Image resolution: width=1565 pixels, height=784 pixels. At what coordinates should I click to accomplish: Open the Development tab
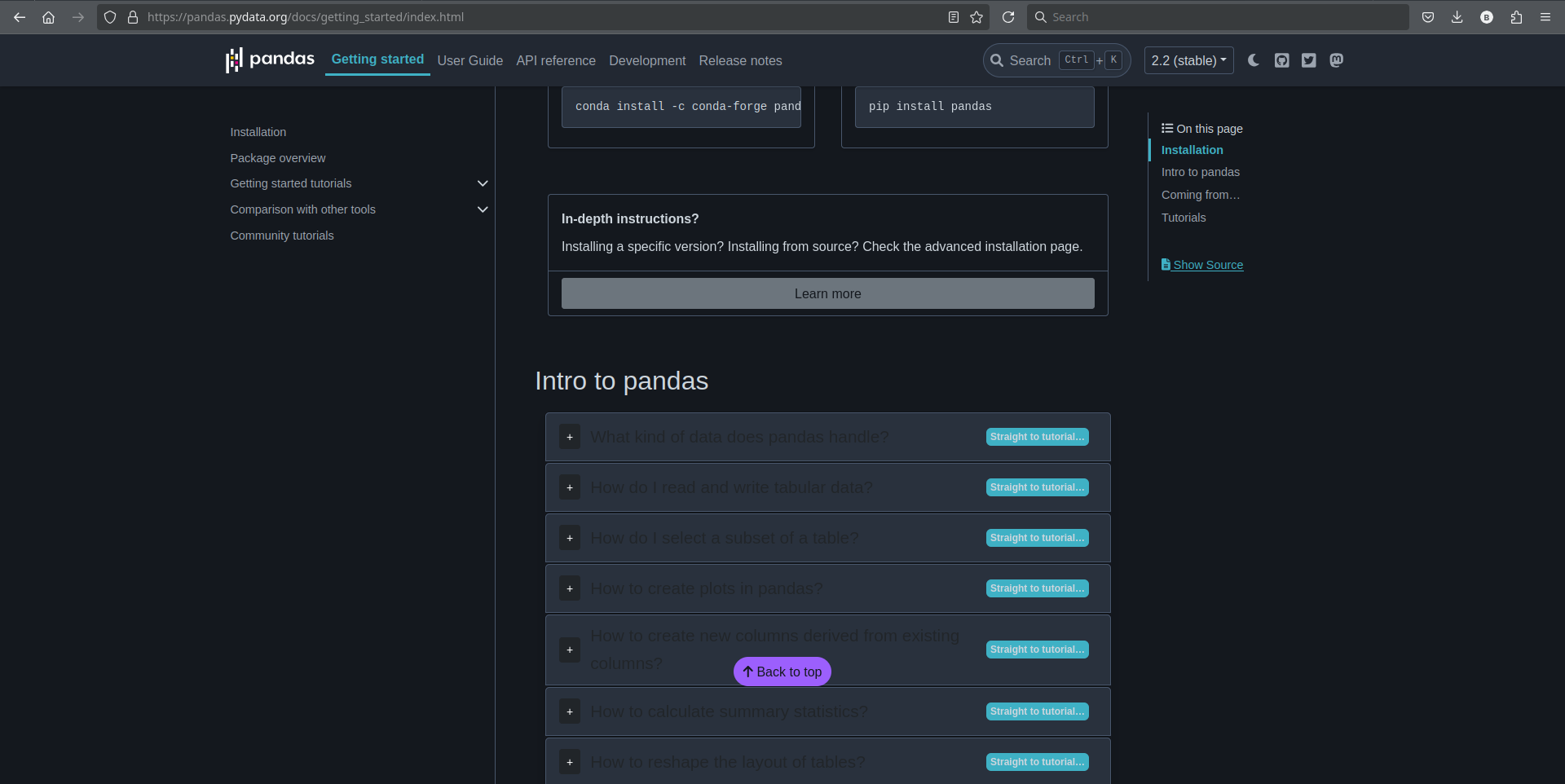point(647,60)
